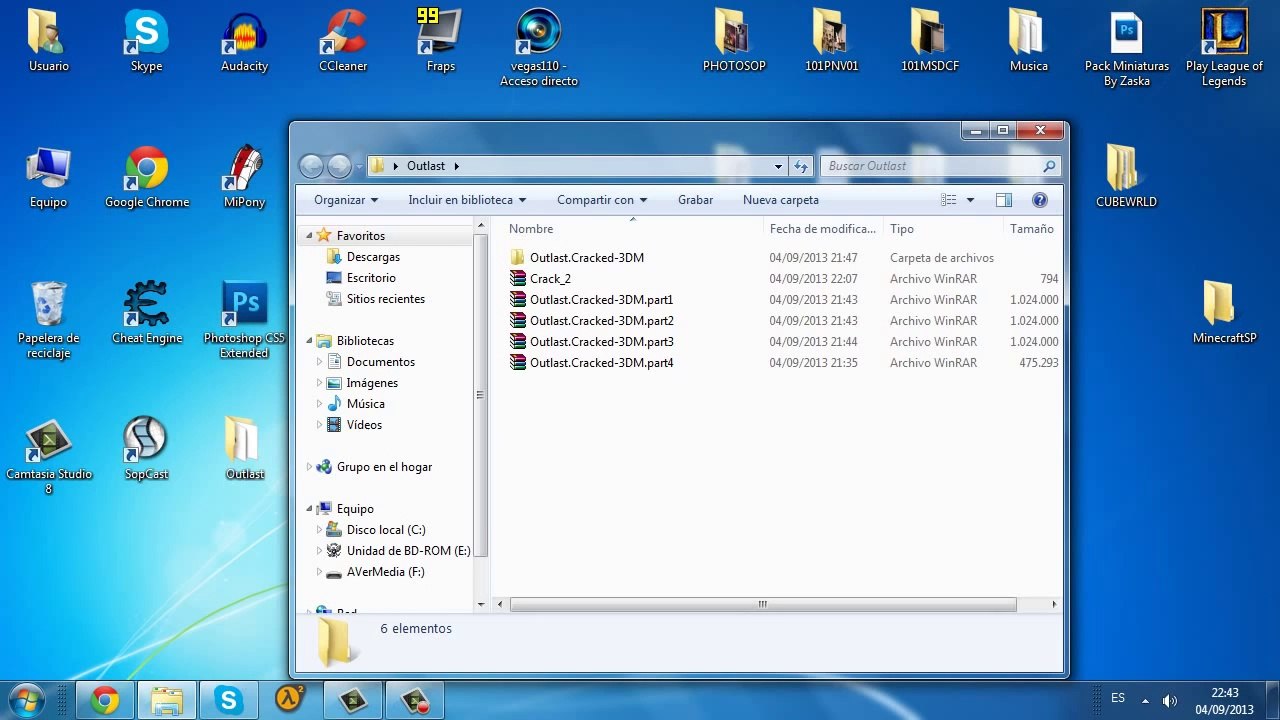1280x720 pixels.
Task: Open vegas110 shortcut on desktop
Action: point(539,48)
